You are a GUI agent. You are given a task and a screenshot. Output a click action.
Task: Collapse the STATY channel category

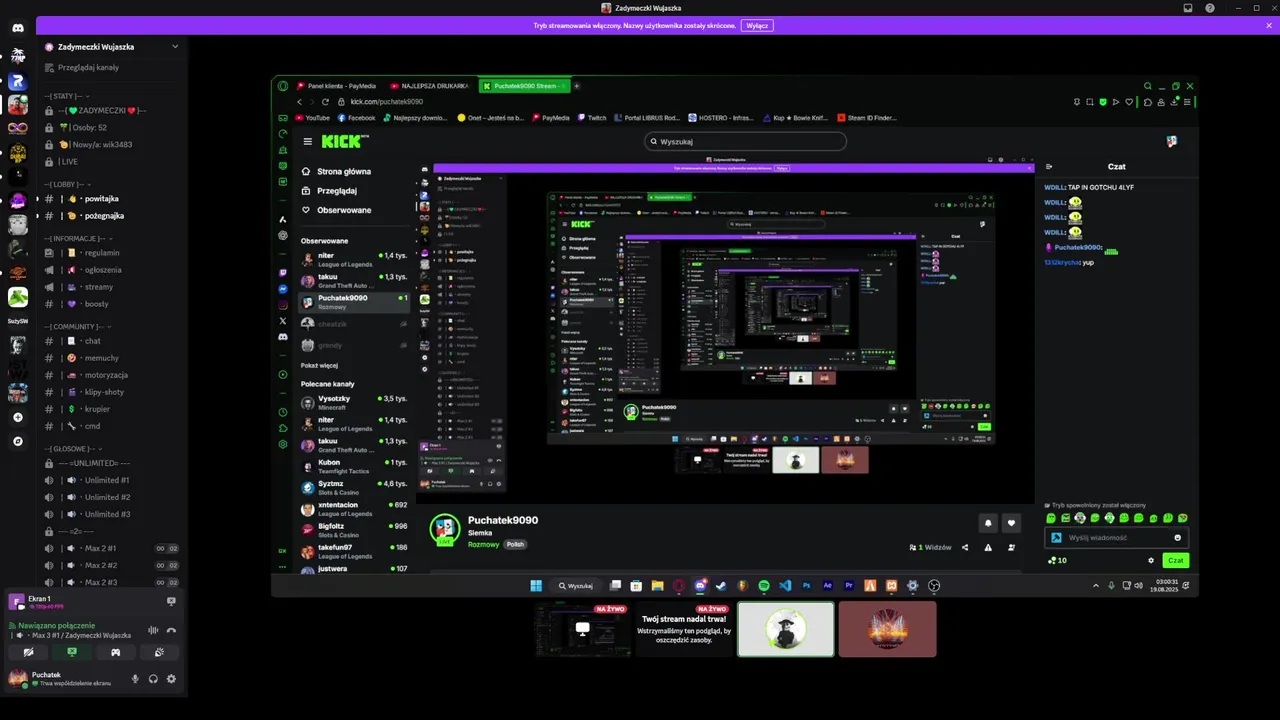[69, 96]
